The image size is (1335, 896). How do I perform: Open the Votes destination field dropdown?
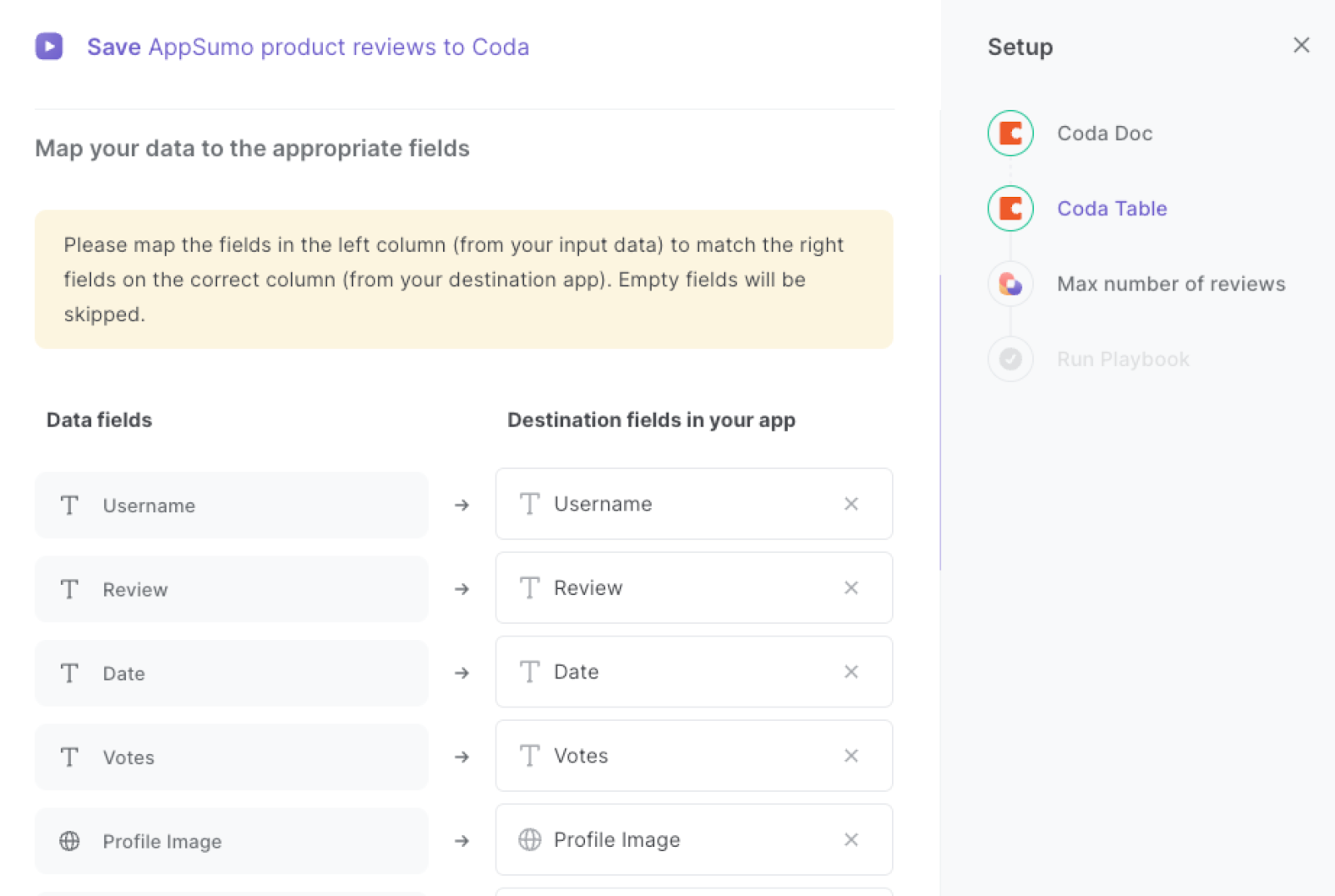point(693,756)
